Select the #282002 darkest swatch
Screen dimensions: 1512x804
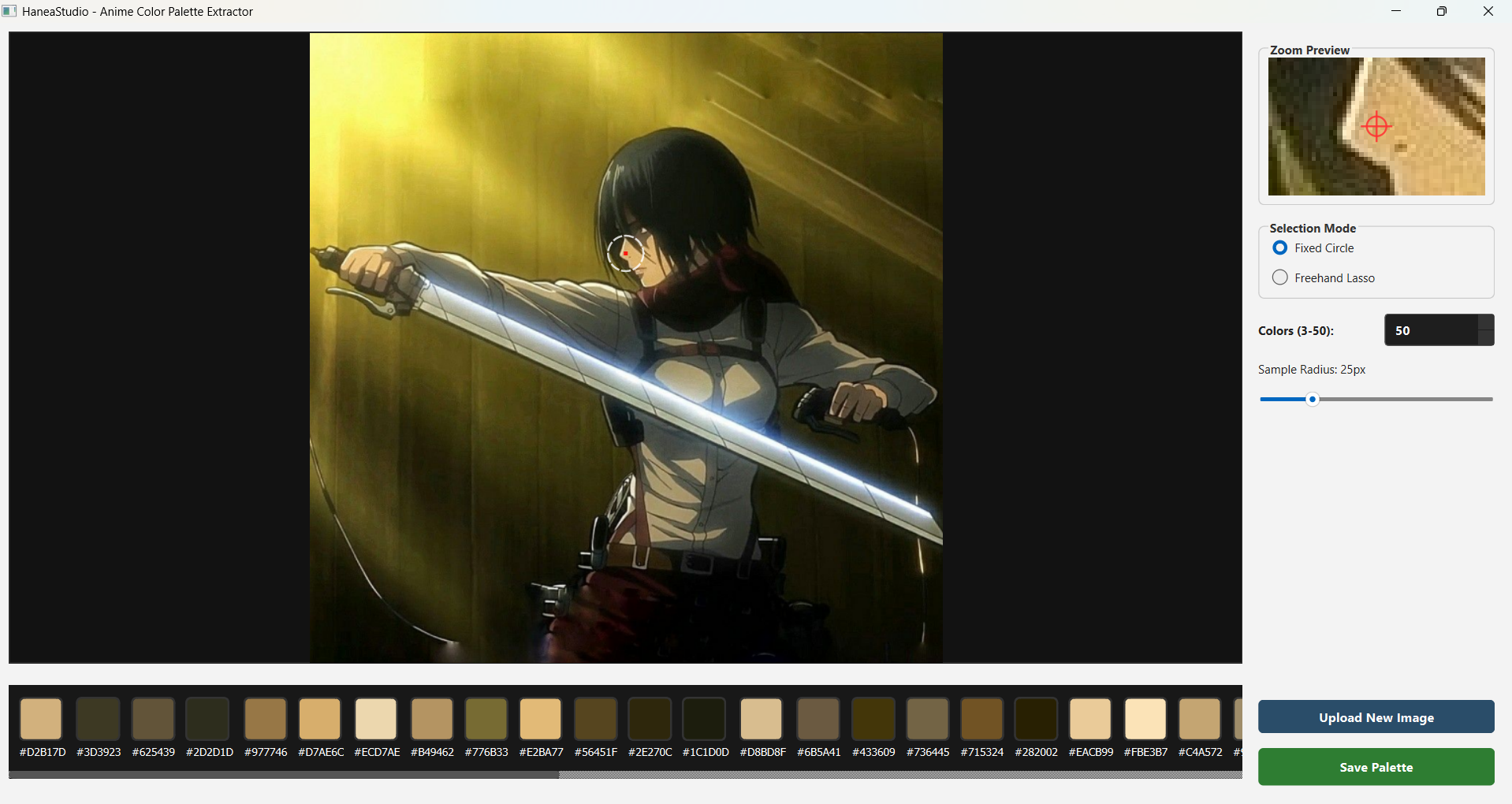[x=1036, y=718]
